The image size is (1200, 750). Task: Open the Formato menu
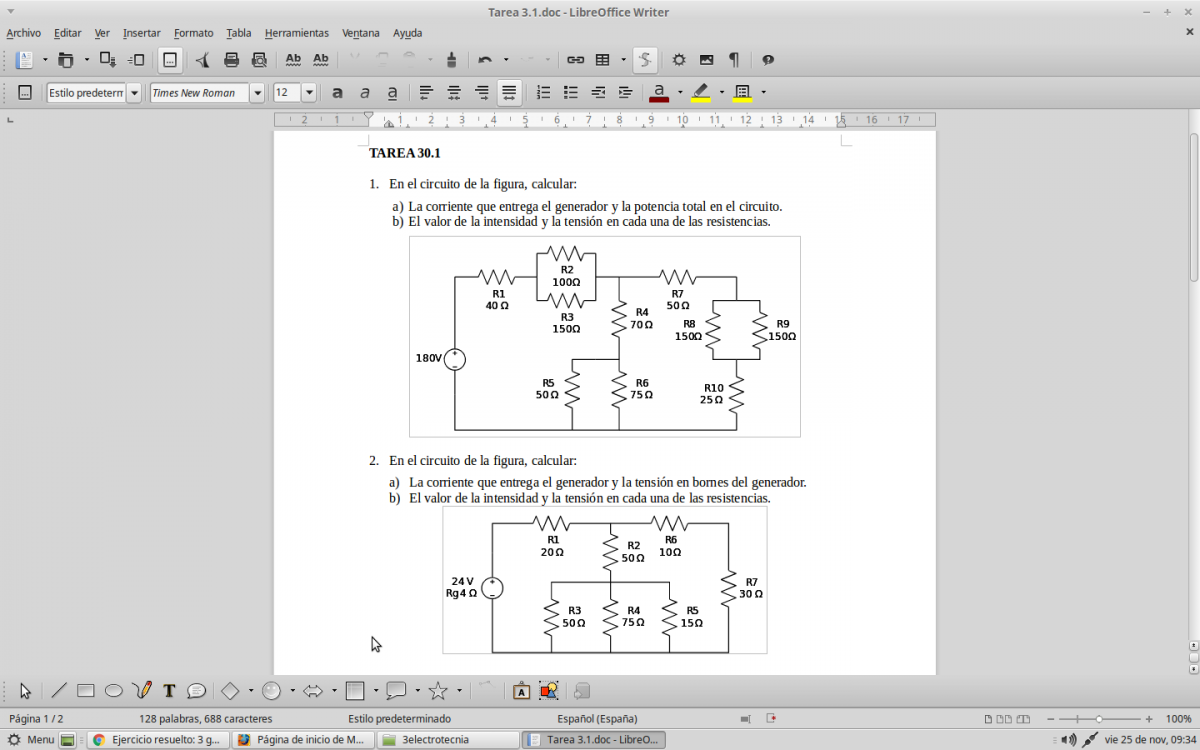point(193,33)
